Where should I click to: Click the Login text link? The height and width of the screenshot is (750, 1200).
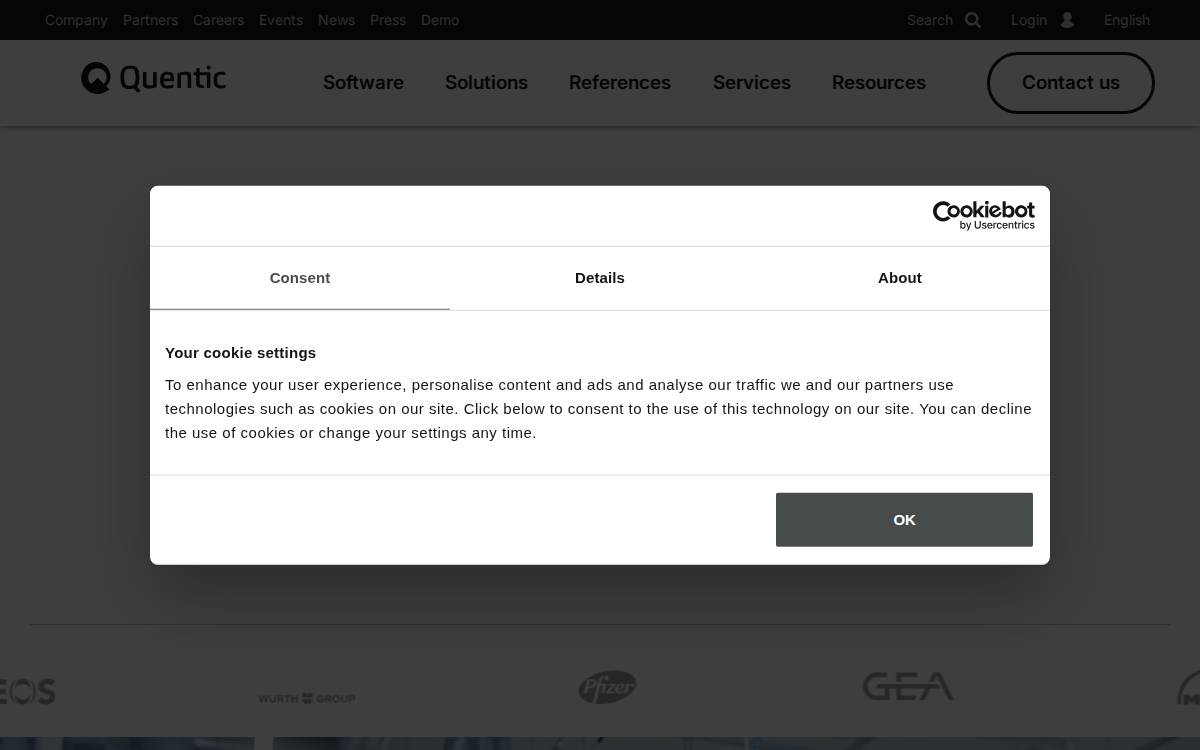1029,20
